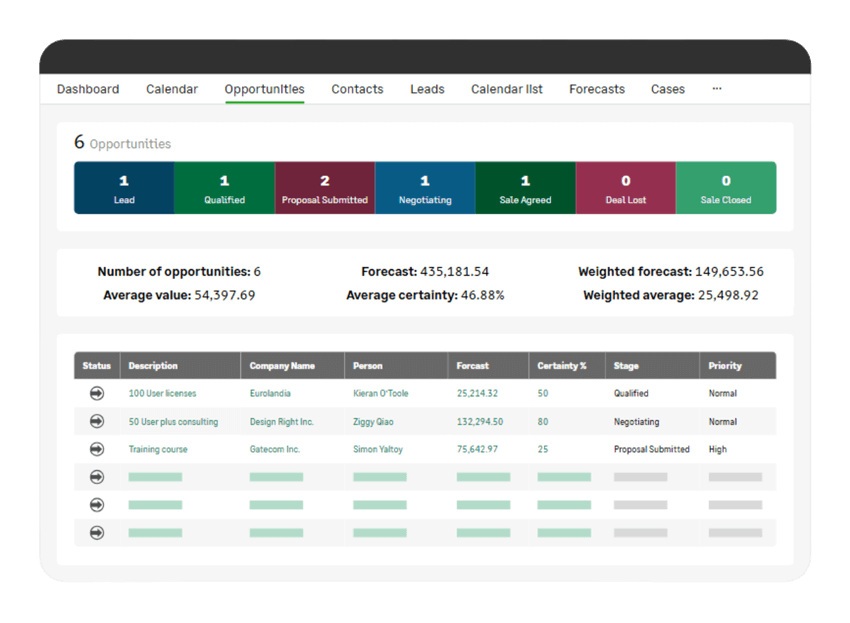
Task: Click status arrow in fourth table row
Action: [97, 477]
